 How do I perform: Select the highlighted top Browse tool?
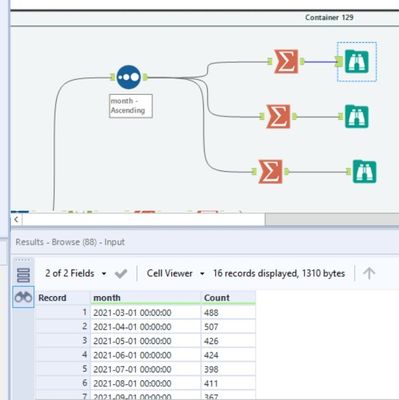357,61
